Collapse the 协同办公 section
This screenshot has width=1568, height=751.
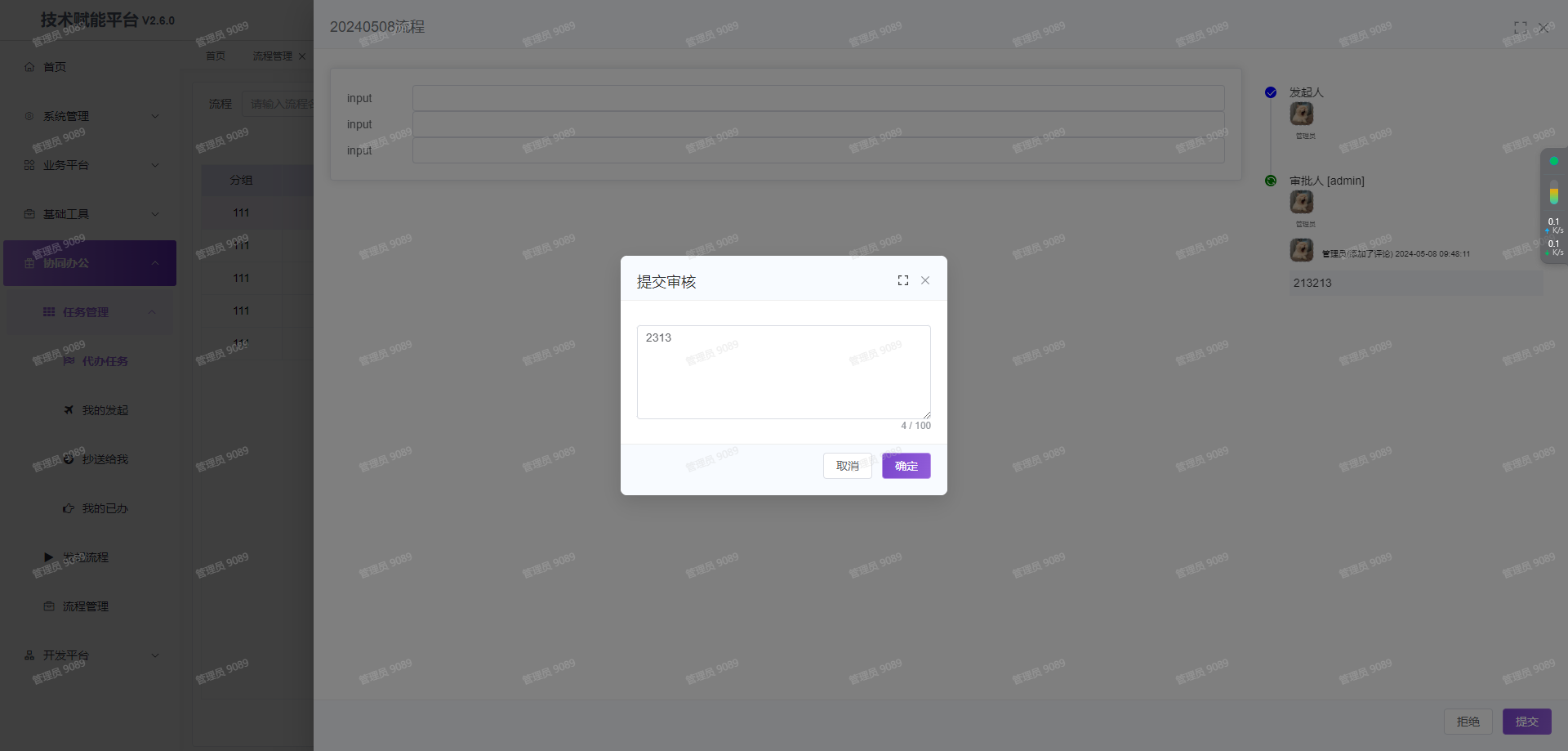(x=90, y=263)
